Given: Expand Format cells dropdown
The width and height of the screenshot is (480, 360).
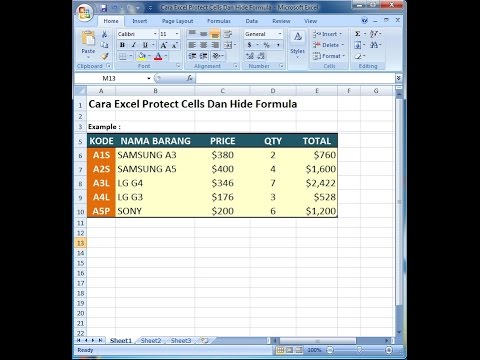Looking at the screenshot, I should pos(344,56).
